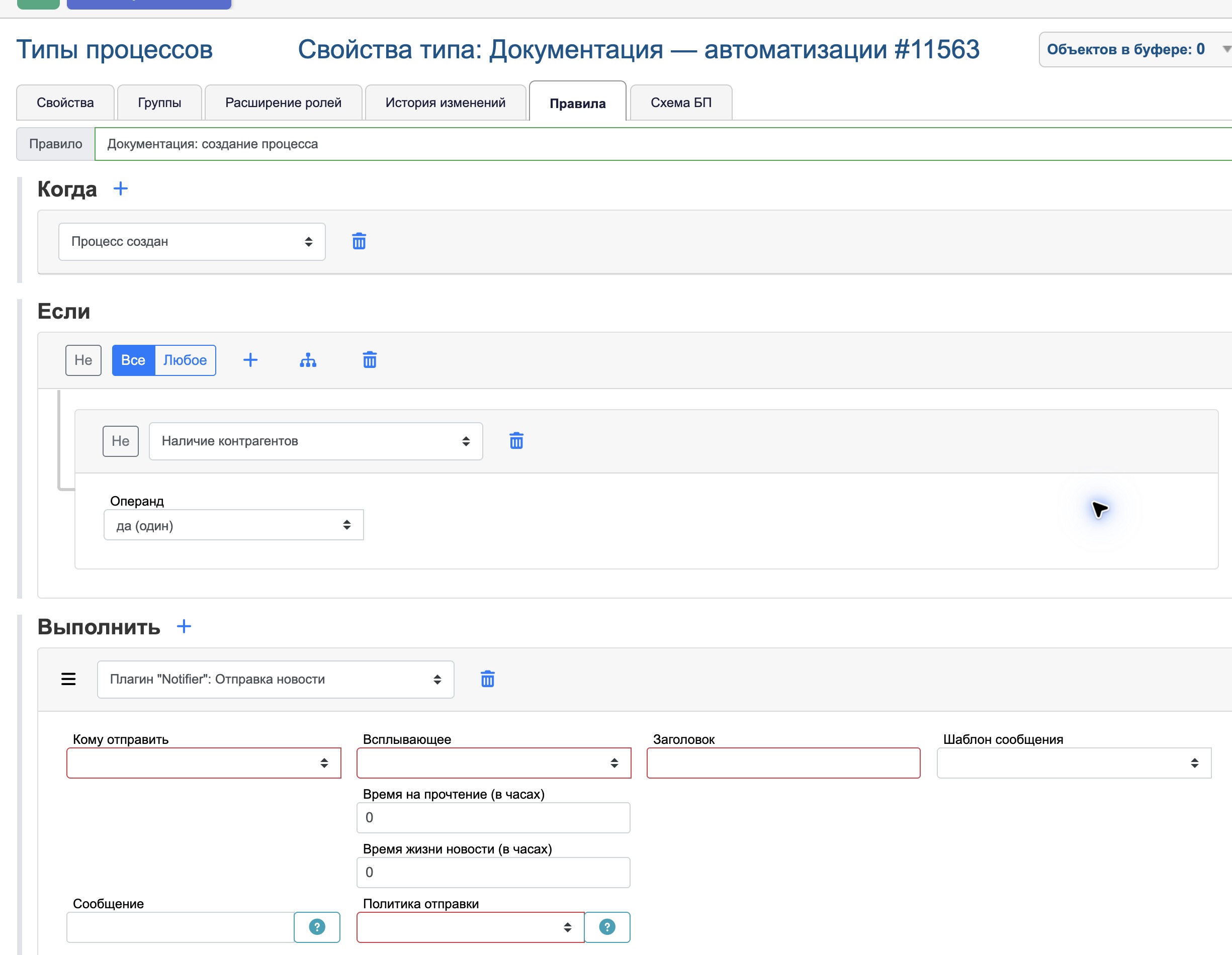Switch to the Расширение ролей tab
The height and width of the screenshot is (955, 1232).
point(283,103)
